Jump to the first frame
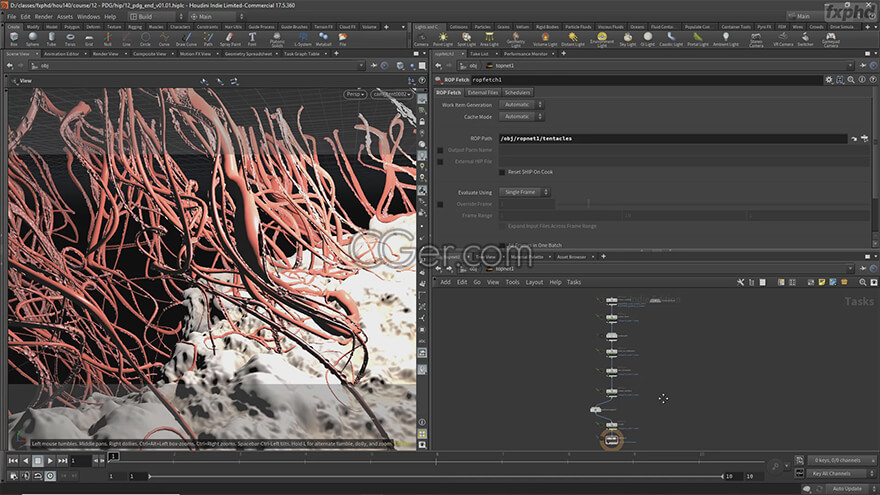The image size is (880, 495). (x=13, y=461)
